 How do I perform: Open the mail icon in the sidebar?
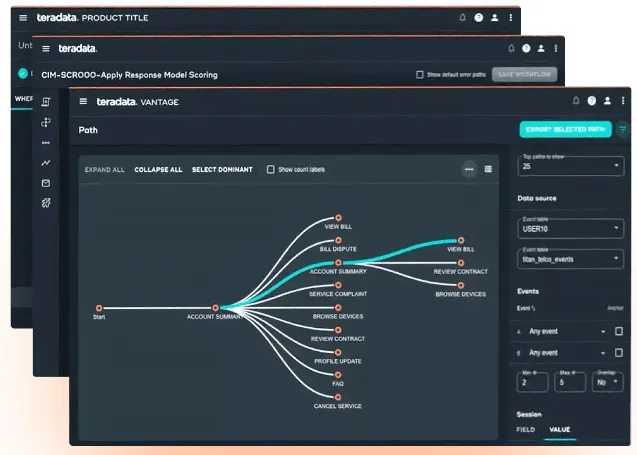(x=46, y=183)
